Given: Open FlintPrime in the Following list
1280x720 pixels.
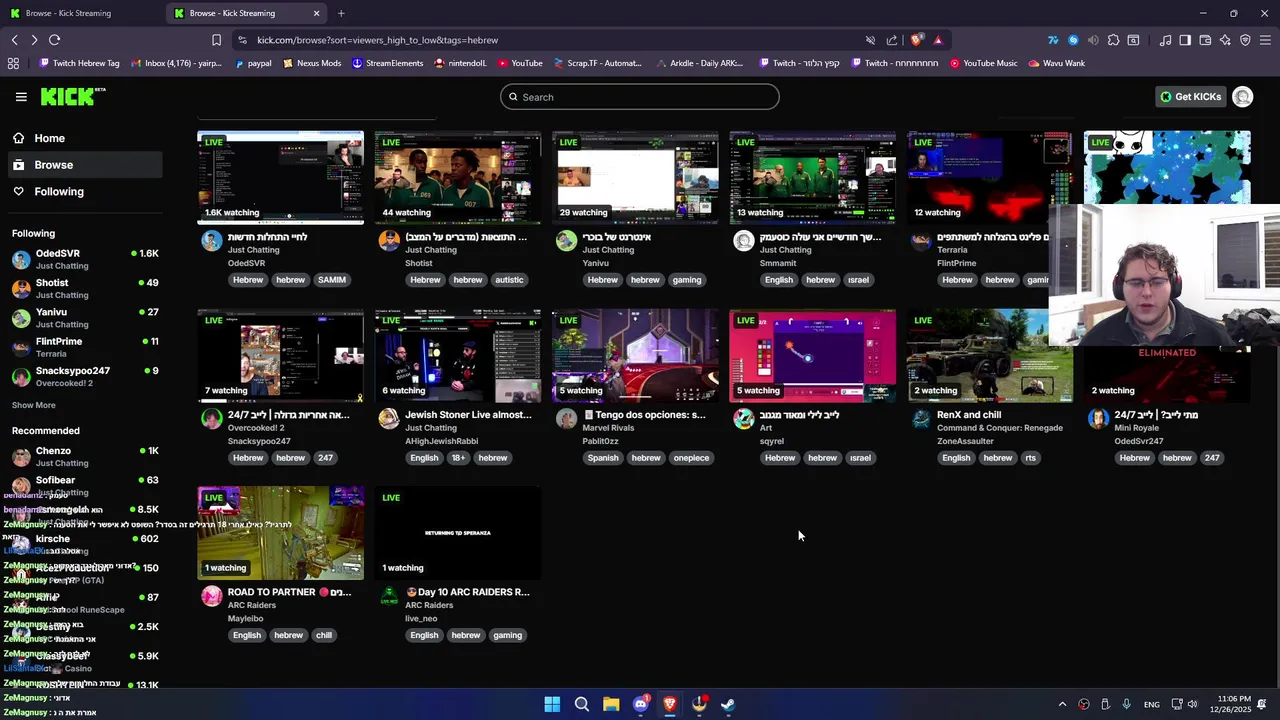Looking at the screenshot, I should click(85, 347).
